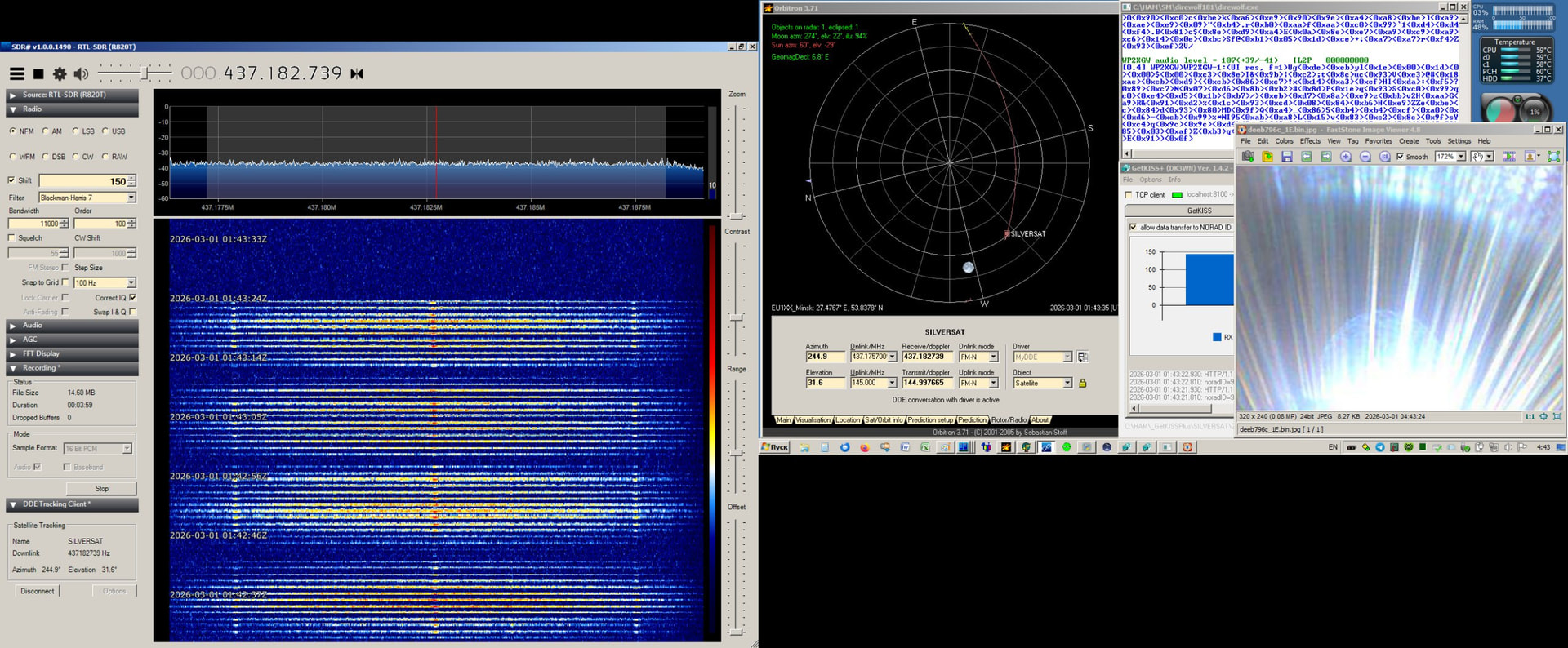This screenshot has width=1568, height=648.
Task: Switch to the Prediction setup tab
Action: coord(931,420)
